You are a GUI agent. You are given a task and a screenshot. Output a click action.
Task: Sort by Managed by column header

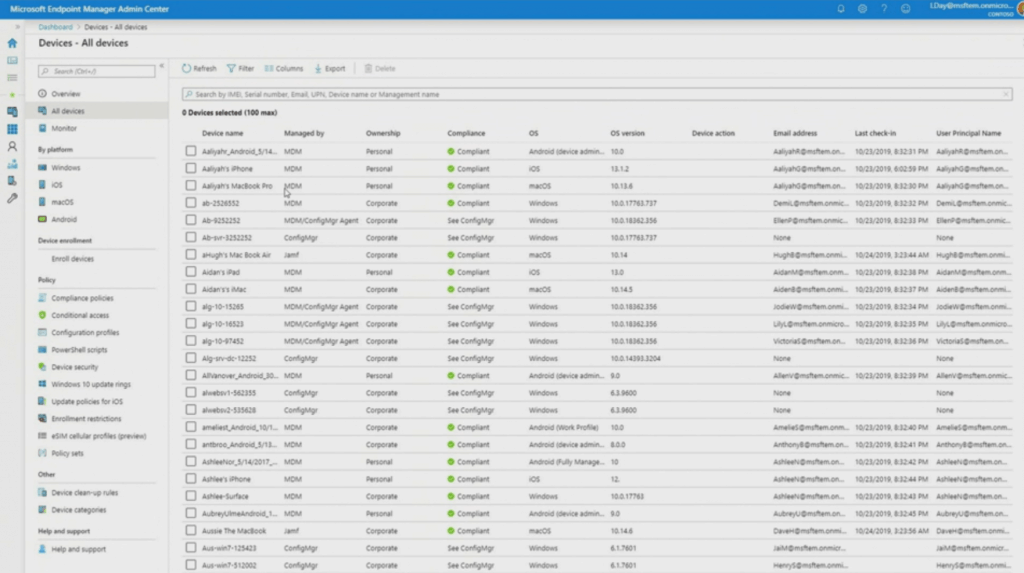point(304,133)
